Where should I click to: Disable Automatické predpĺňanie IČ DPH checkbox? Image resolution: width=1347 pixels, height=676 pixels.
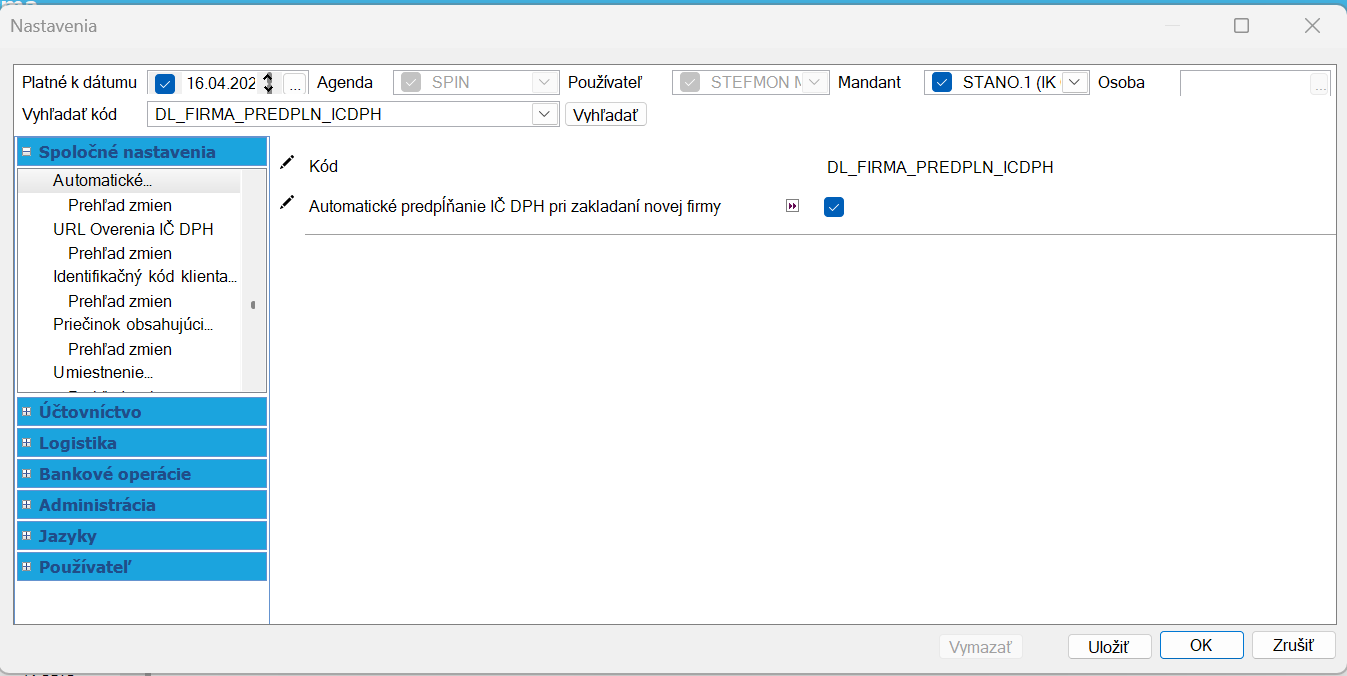pos(834,206)
